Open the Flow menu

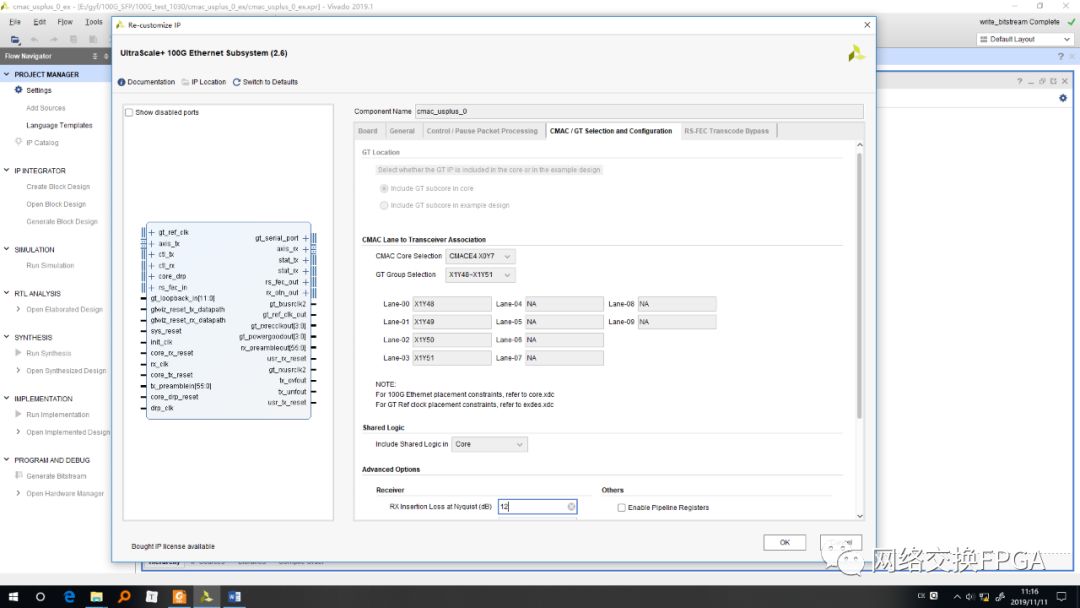65,22
